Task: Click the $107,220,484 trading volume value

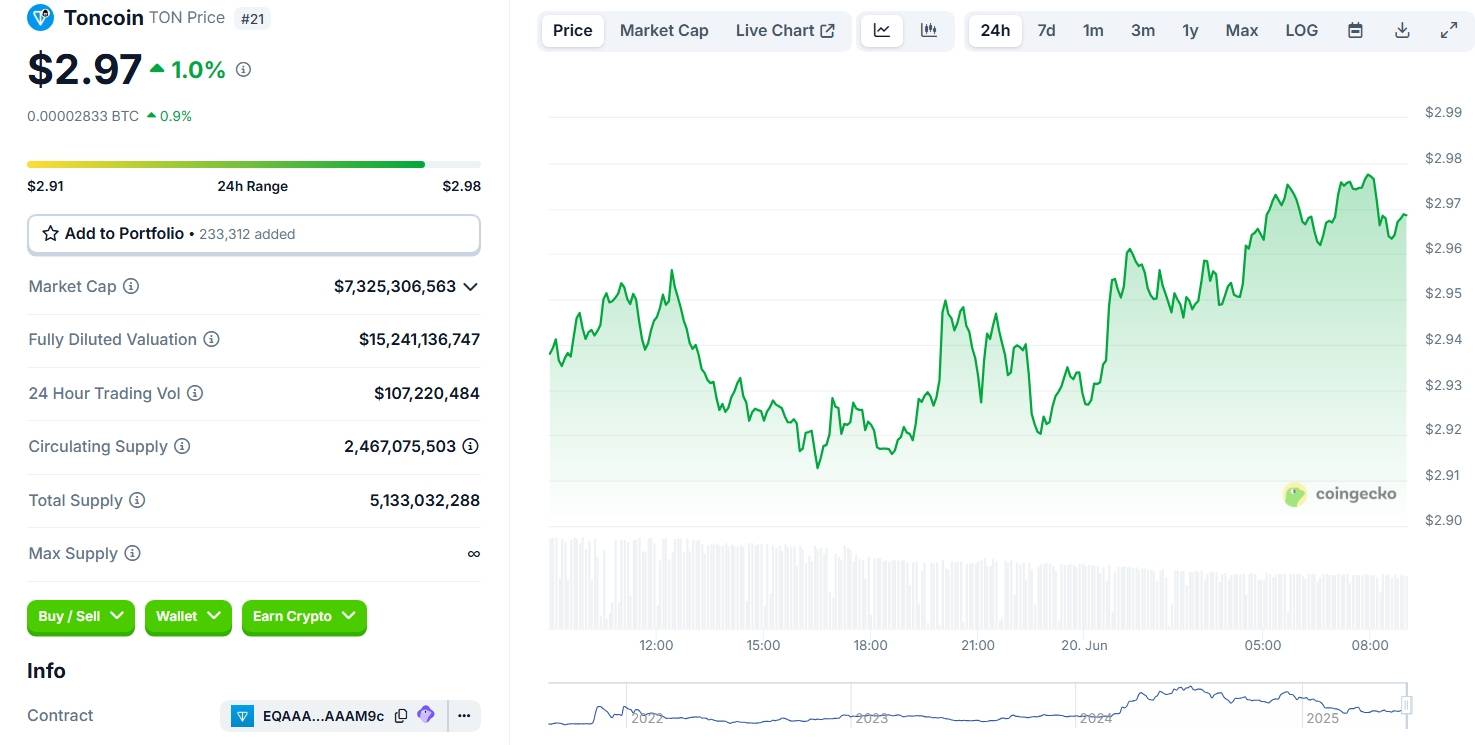Action: pyautogui.click(x=427, y=393)
